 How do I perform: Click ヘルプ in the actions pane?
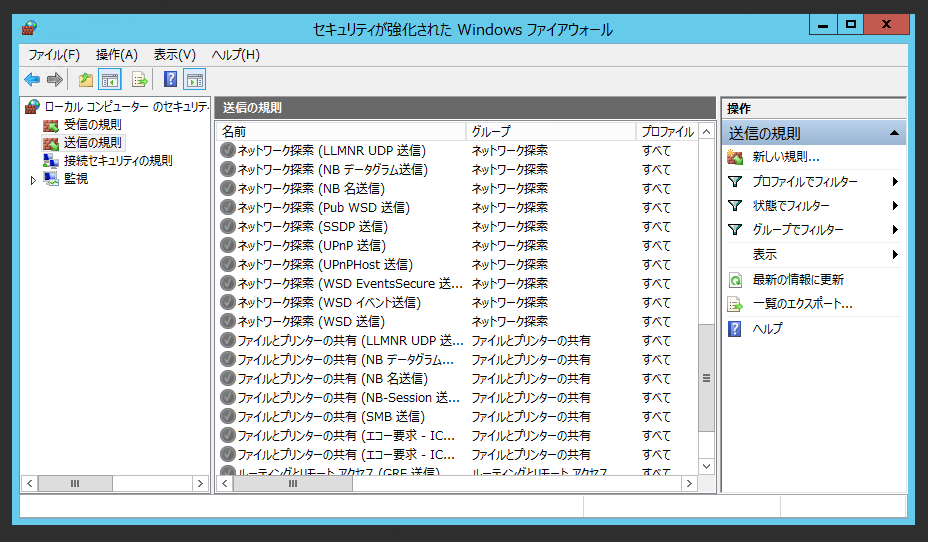click(x=767, y=328)
